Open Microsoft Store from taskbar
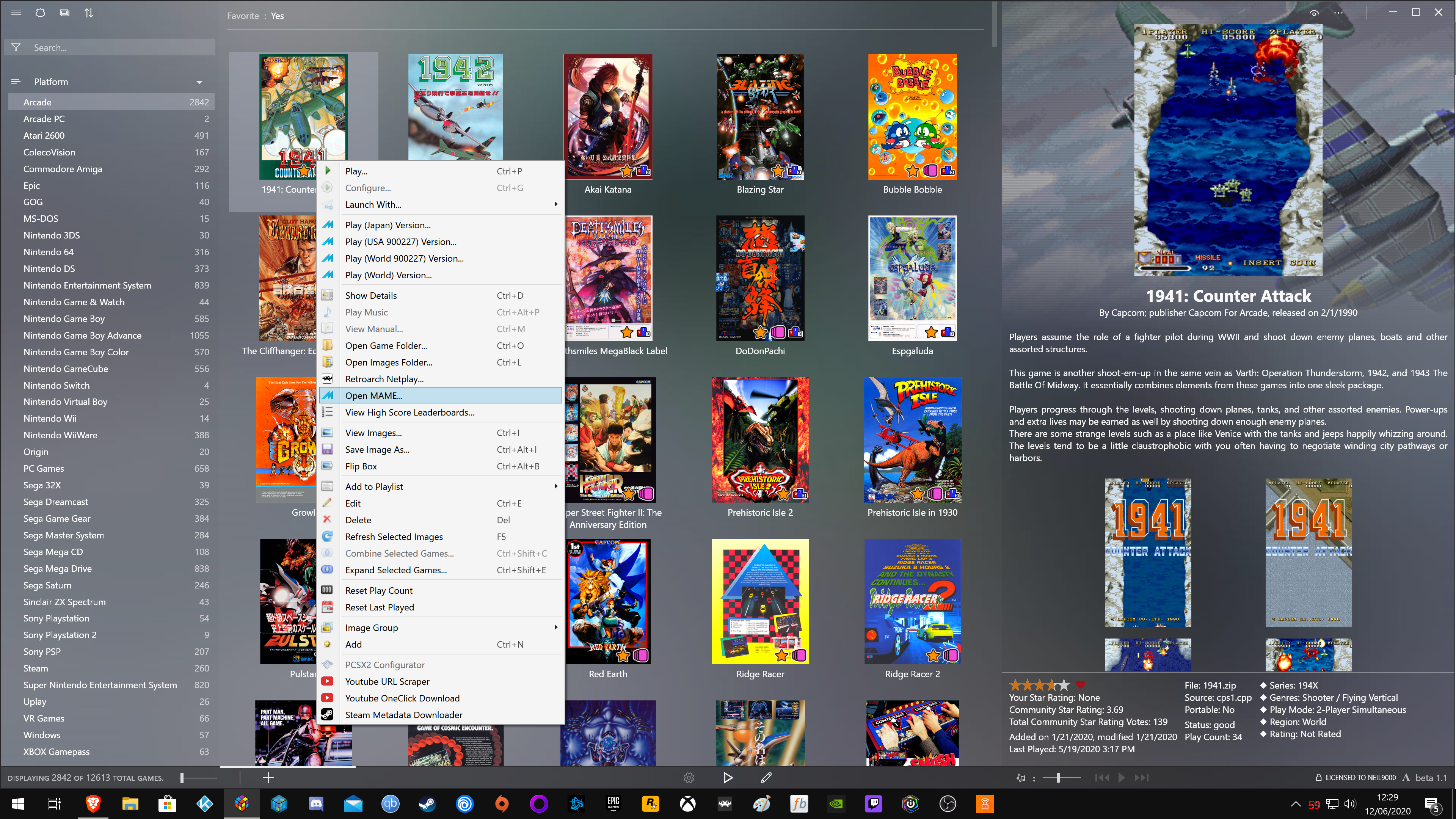Image resolution: width=1456 pixels, height=819 pixels. coord(167,803)
